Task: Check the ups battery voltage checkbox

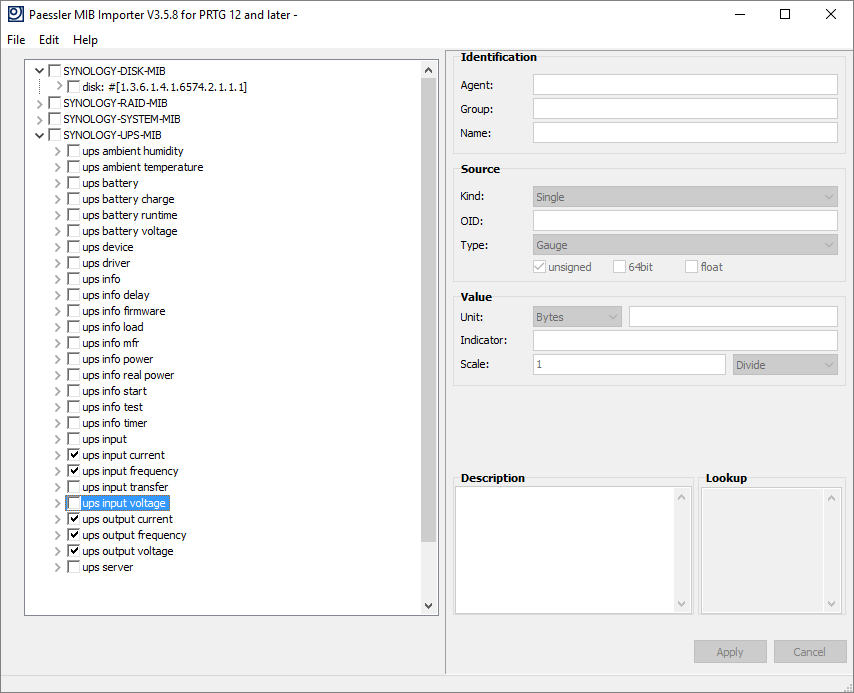Action: (74, 231)
